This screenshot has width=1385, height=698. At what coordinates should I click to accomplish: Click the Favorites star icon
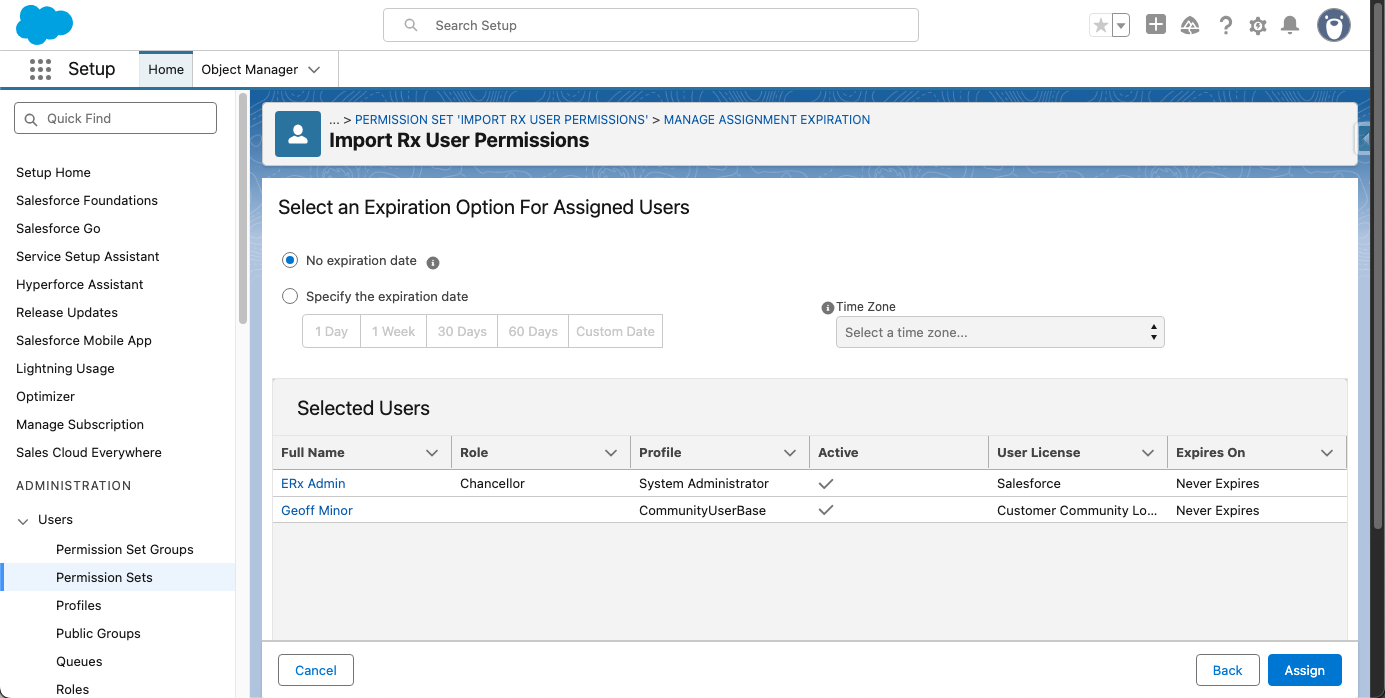(1100, 26)
